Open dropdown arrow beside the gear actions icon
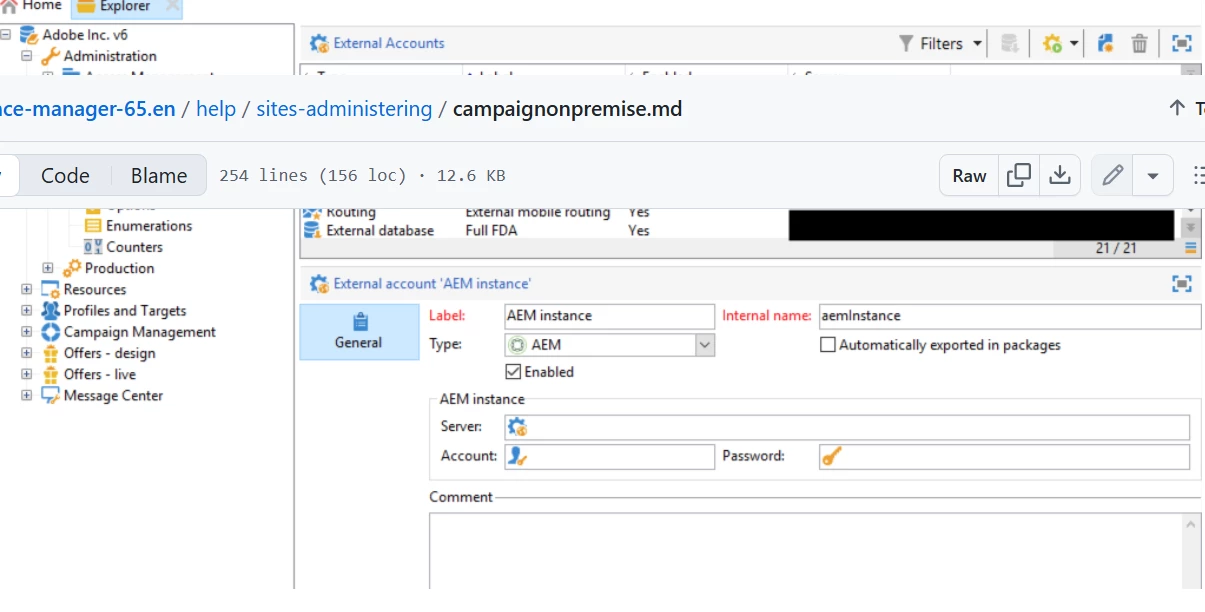This screenshot has height=612, width=1205. (1074, 44)
